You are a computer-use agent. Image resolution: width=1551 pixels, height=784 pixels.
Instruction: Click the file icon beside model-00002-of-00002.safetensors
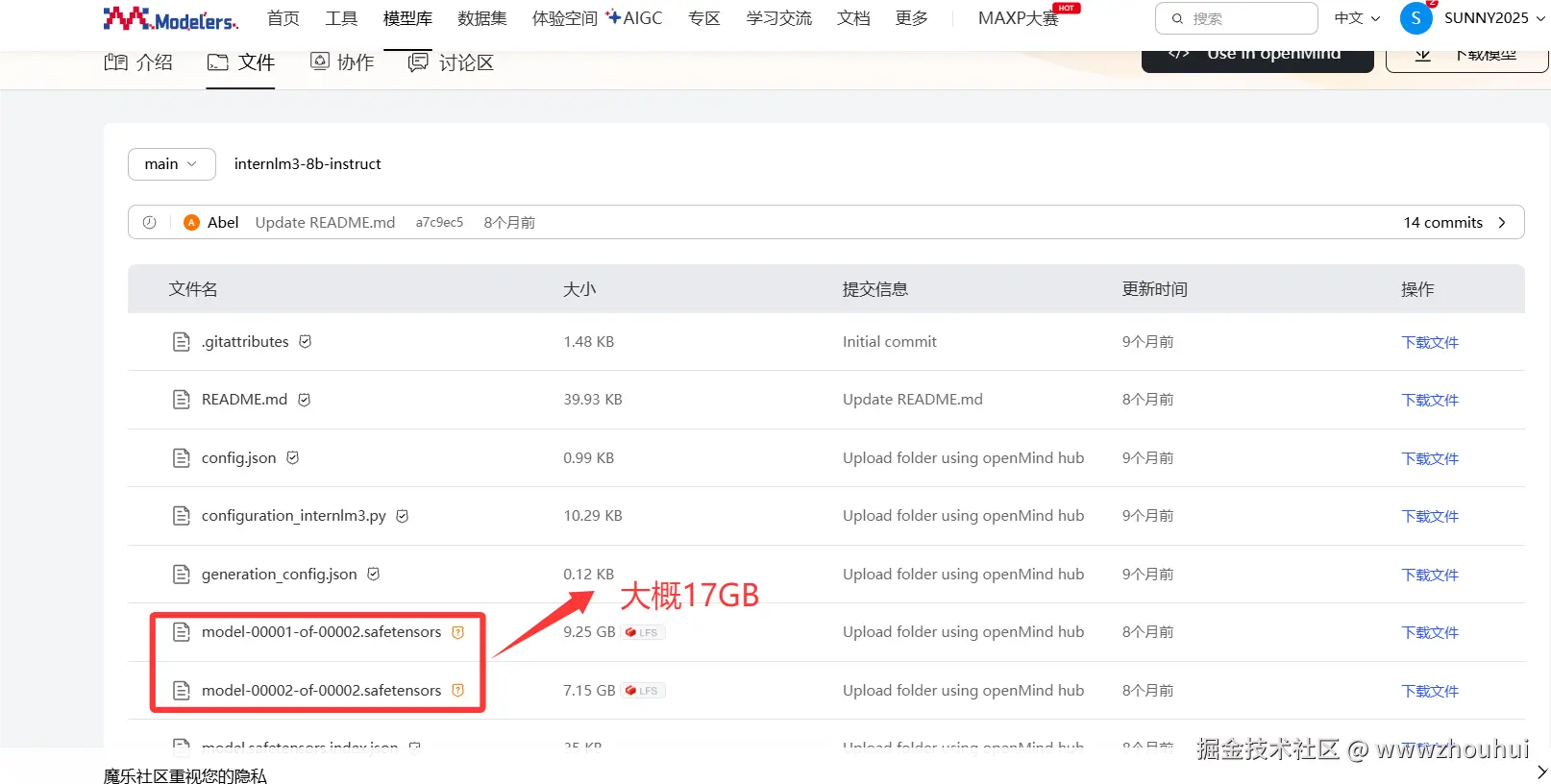181,690
